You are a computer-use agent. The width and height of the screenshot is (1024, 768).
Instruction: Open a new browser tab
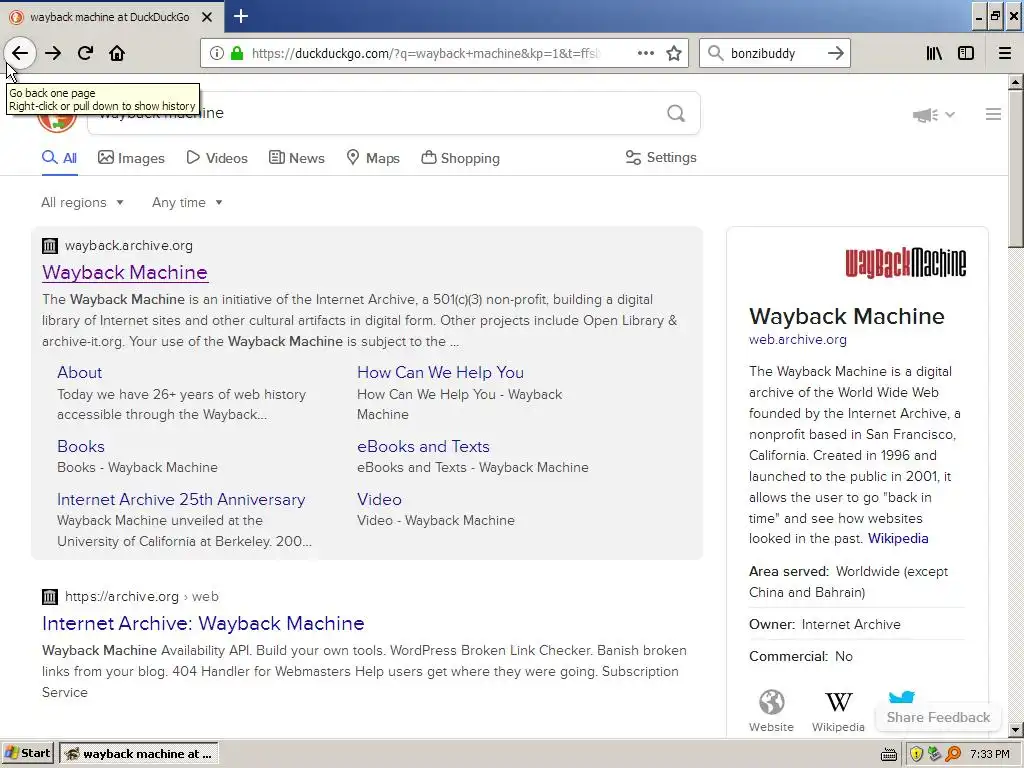coord(241,16)
